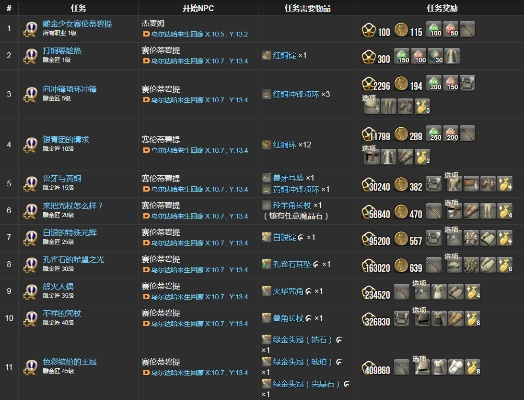Click the orange map marker in row 1
This screenshot has width=524, height=400.
(146, 34)
